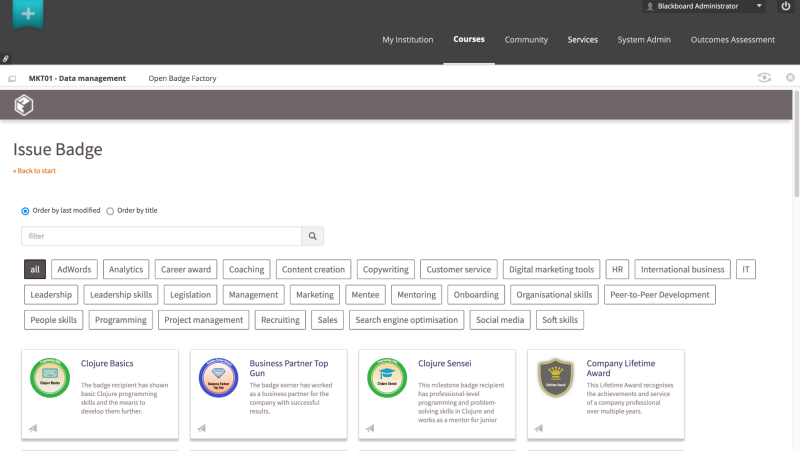Filter by the Search engine optimisation tag

(x=407, y=320)
